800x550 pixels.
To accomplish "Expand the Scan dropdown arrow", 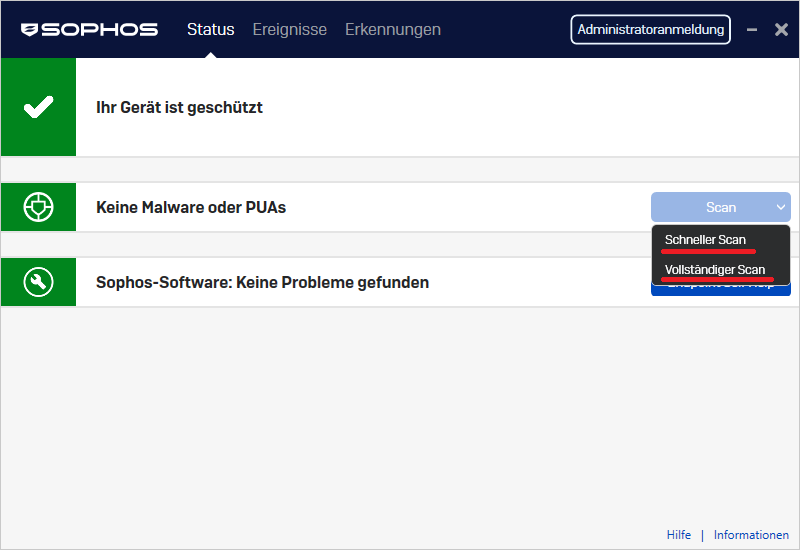I will [781, 207].
